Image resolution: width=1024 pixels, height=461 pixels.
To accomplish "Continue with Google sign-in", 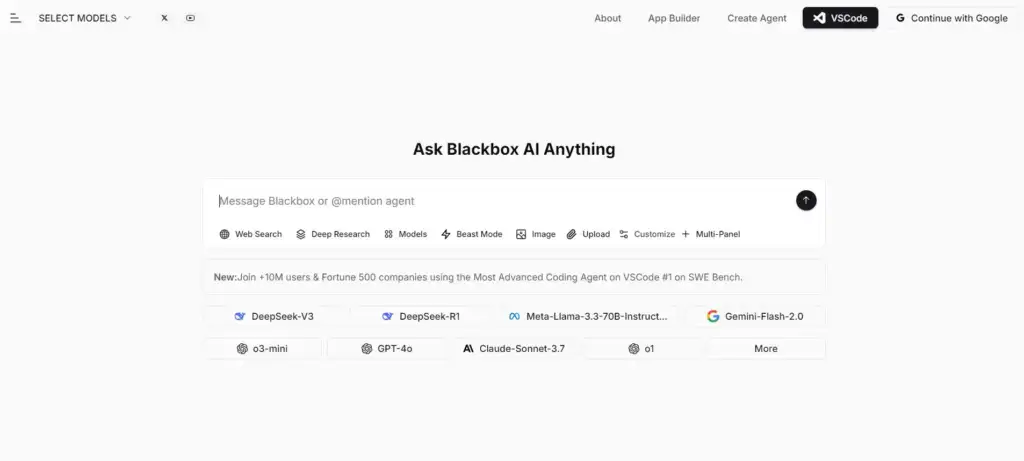I will 952,18.
